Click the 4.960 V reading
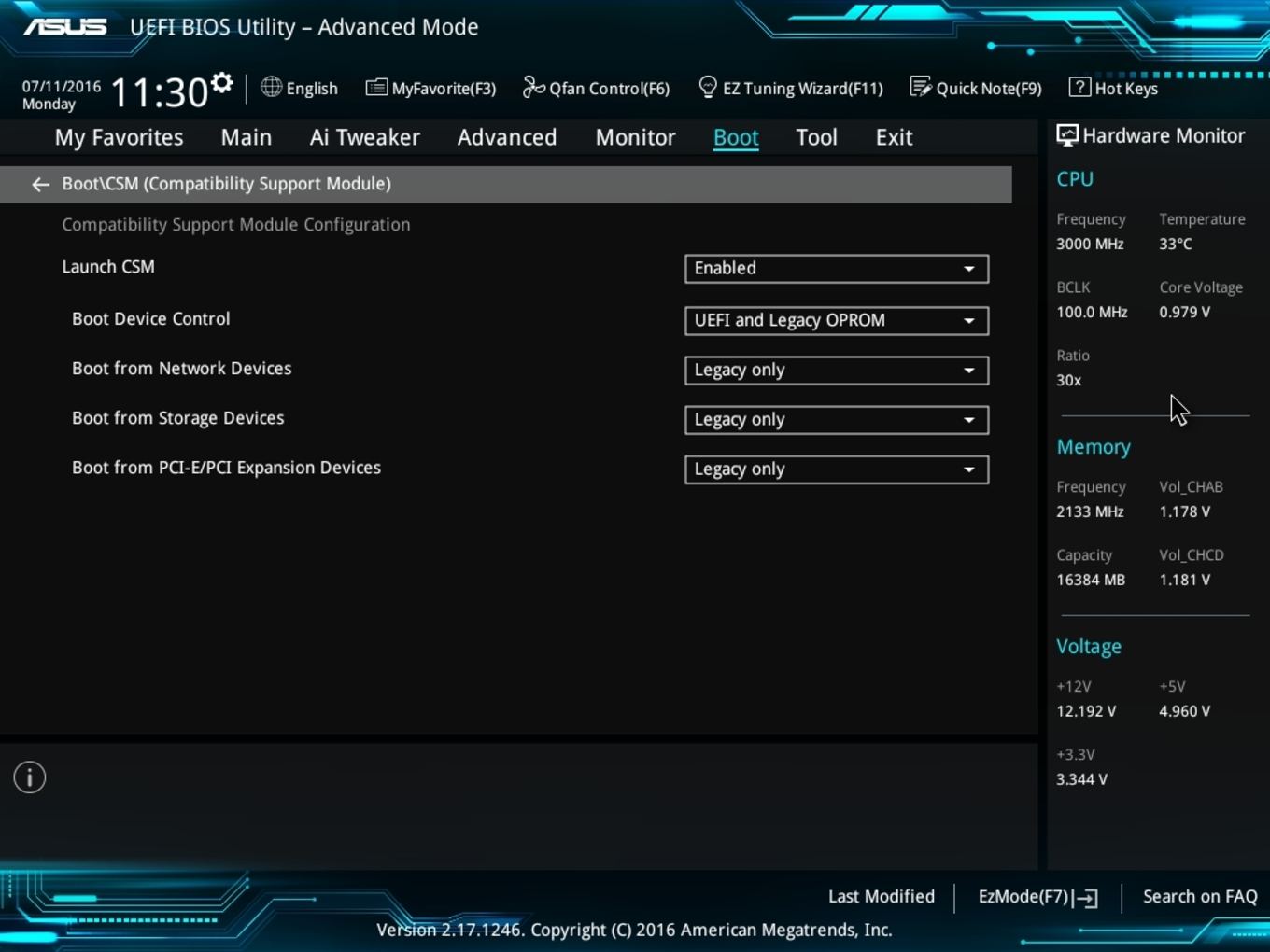Image resolution: width=1270 pixels, height=952 pixels. (1185, 711)
